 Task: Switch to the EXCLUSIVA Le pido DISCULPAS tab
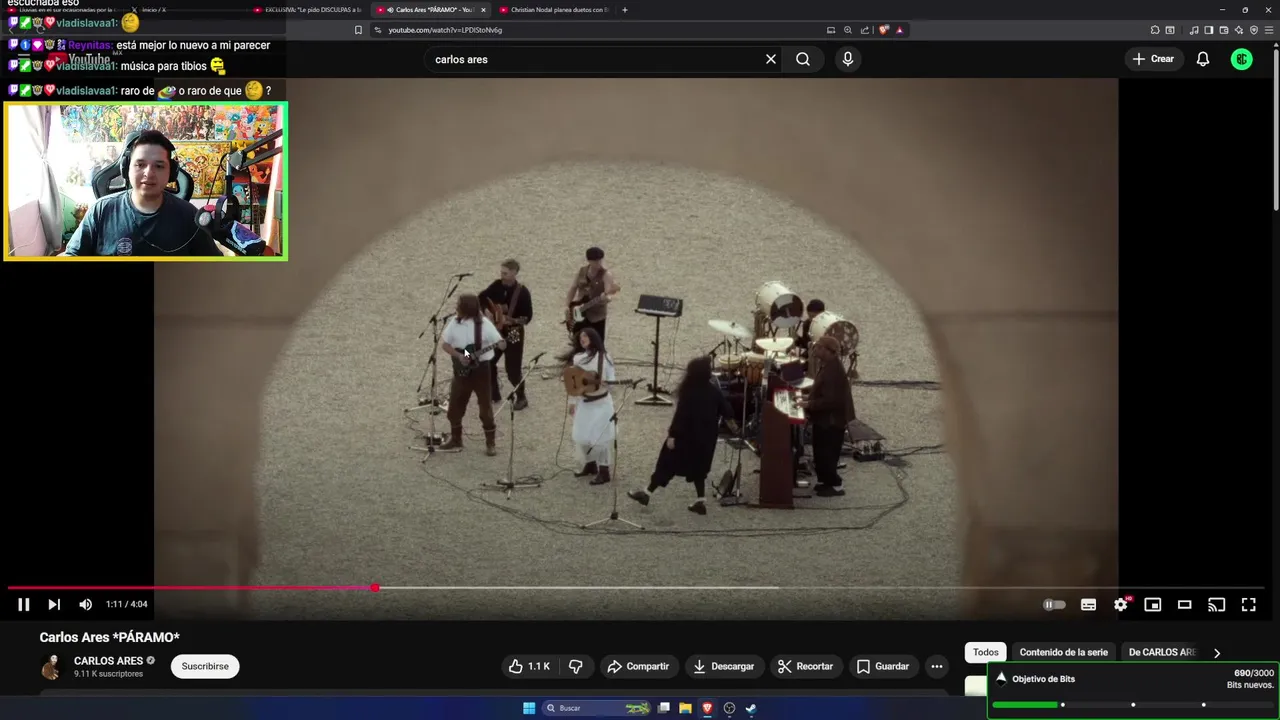pos(307,10)
